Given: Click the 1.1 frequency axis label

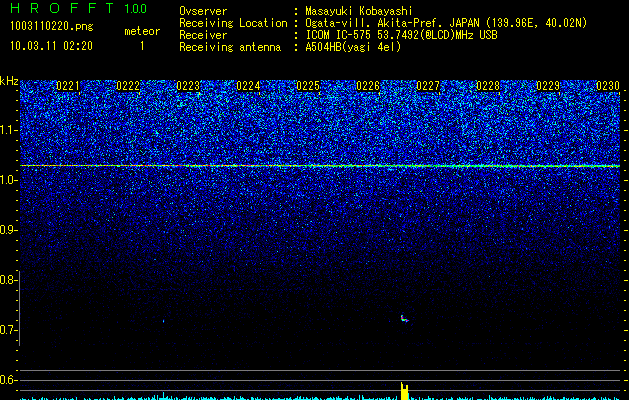Looking at the screenshot, I should tap(7, 130).
